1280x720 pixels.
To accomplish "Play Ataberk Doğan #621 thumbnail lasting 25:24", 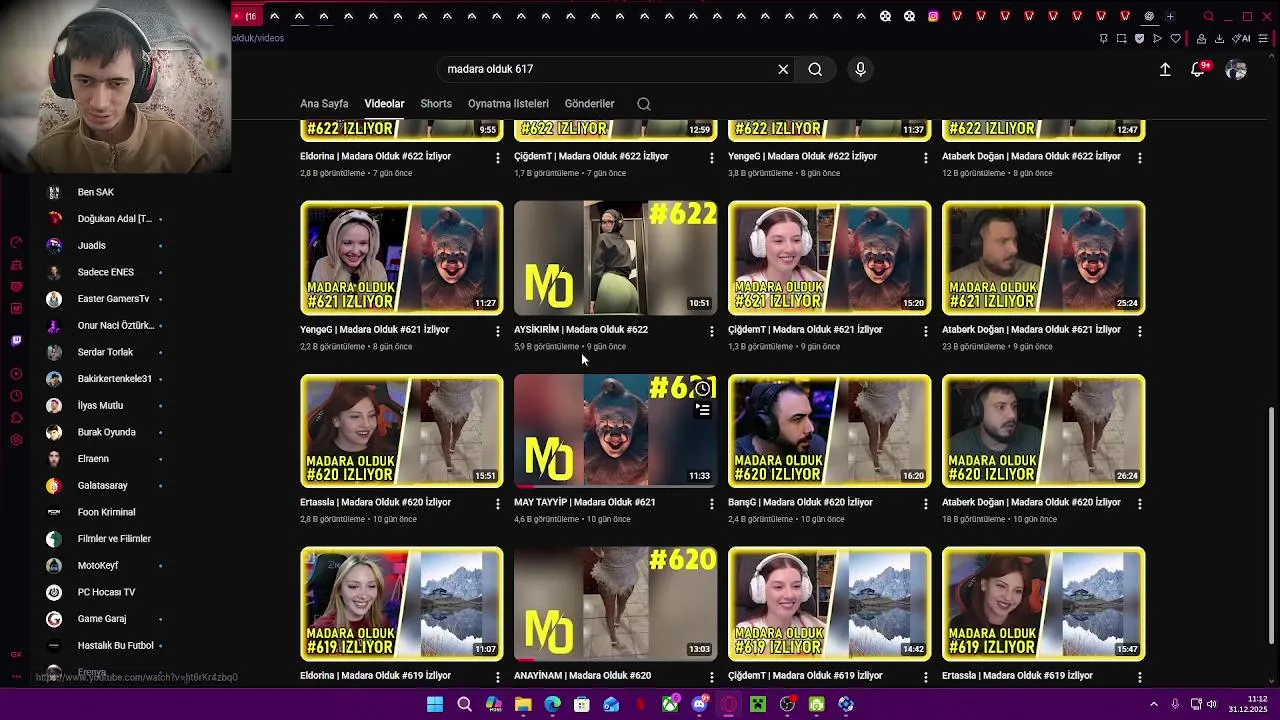I will coord(1043,258).
